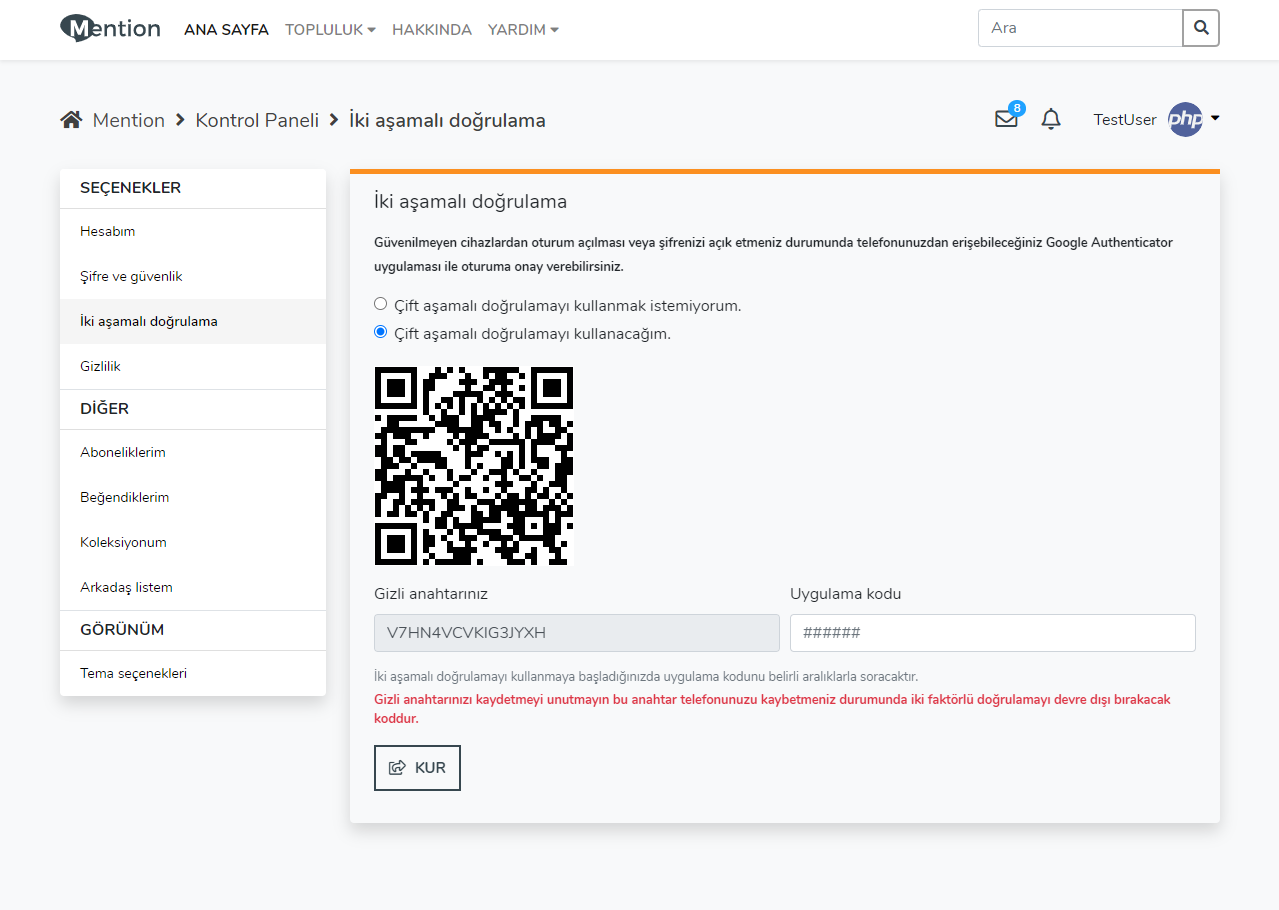Image resolution: width=1279 pixels, height=910 pixels.
Task: Click the QR code image
Action: pos(474,466)
